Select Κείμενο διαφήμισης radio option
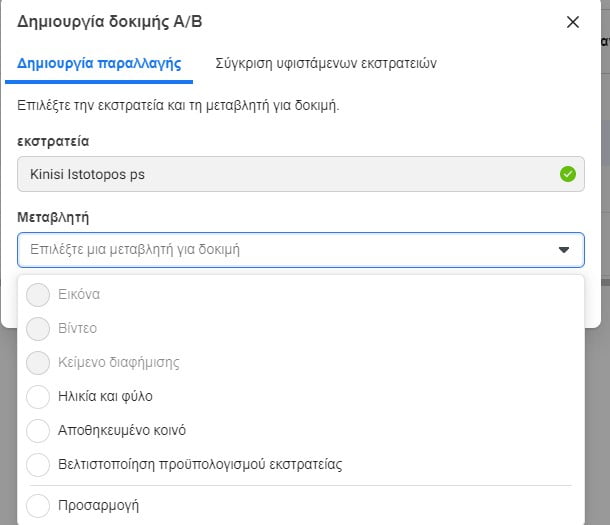This screenshot has height=525, width=610. pos(38,362)
